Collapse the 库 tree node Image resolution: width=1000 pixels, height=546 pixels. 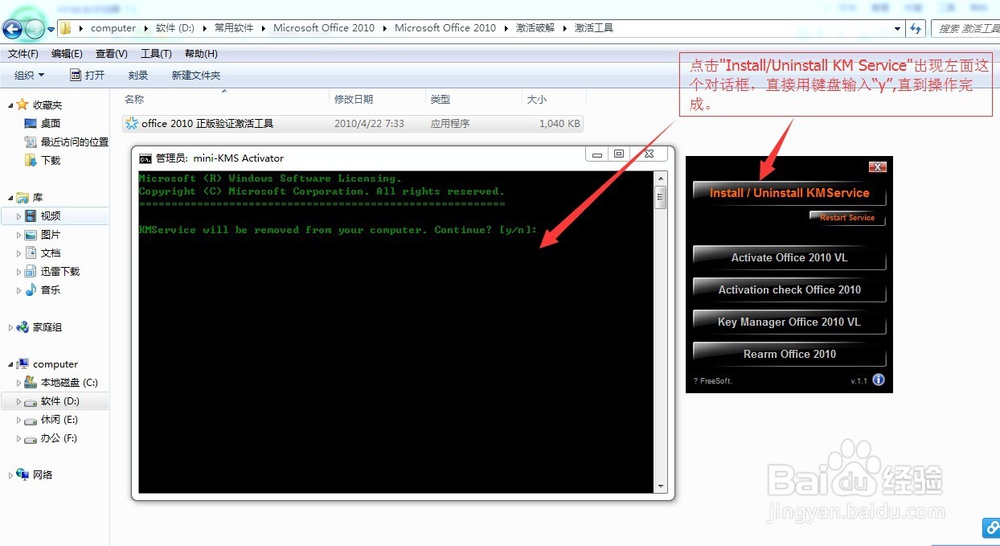click(x=10, y=198)
